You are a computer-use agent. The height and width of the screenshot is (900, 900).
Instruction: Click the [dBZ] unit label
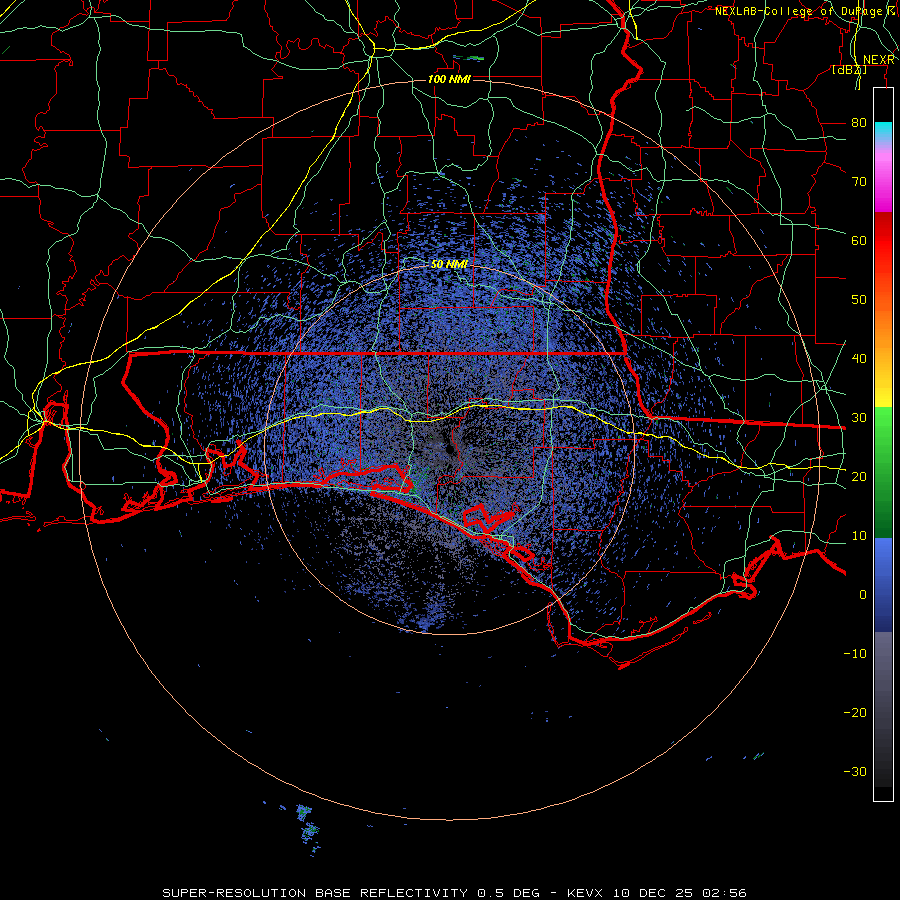click(x=849, y=69)
